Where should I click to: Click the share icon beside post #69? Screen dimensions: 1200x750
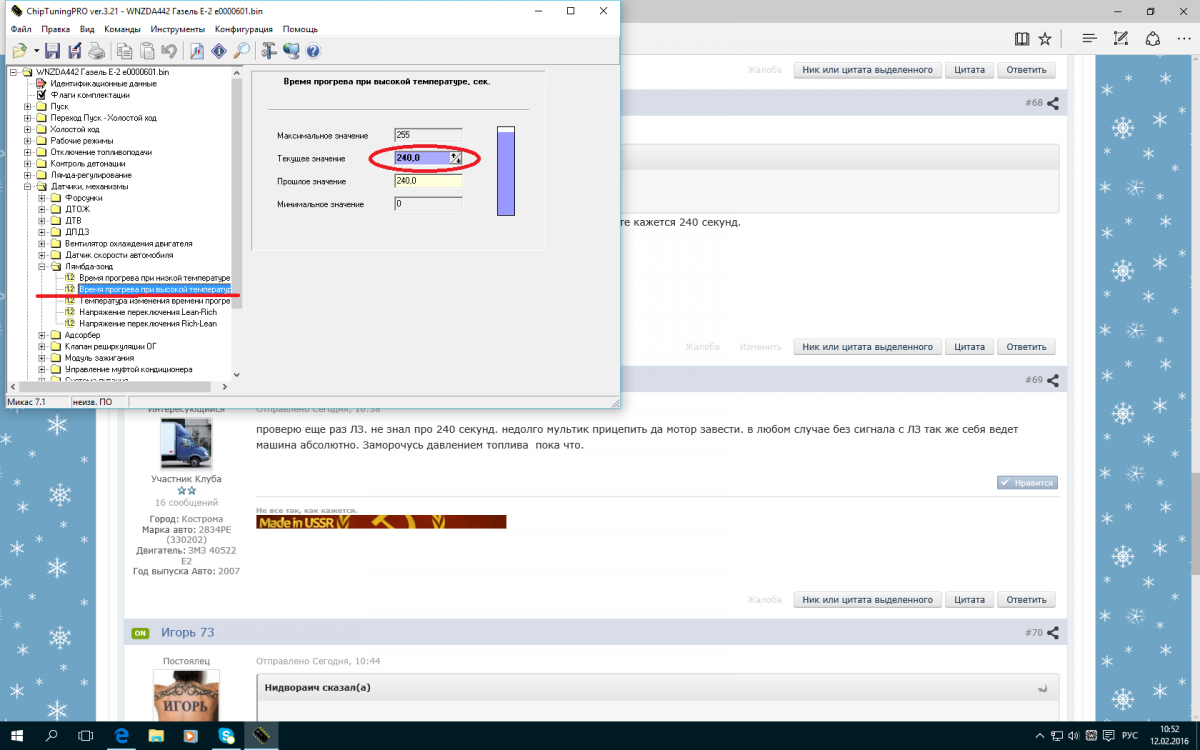click(x=1052, y=380)
